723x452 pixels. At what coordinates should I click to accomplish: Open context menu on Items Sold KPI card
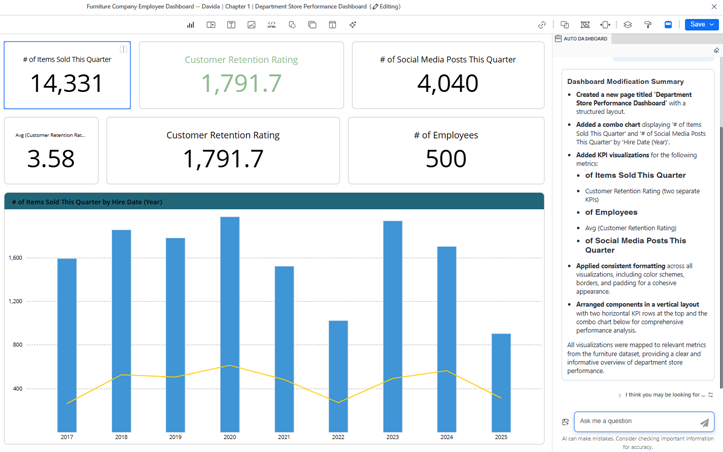[123, 49]
